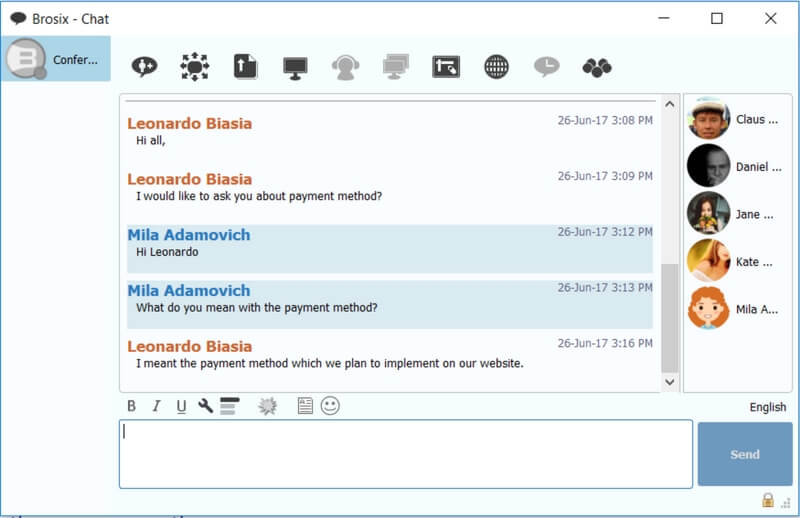Click the English language selector

click(x=767, y=407)
